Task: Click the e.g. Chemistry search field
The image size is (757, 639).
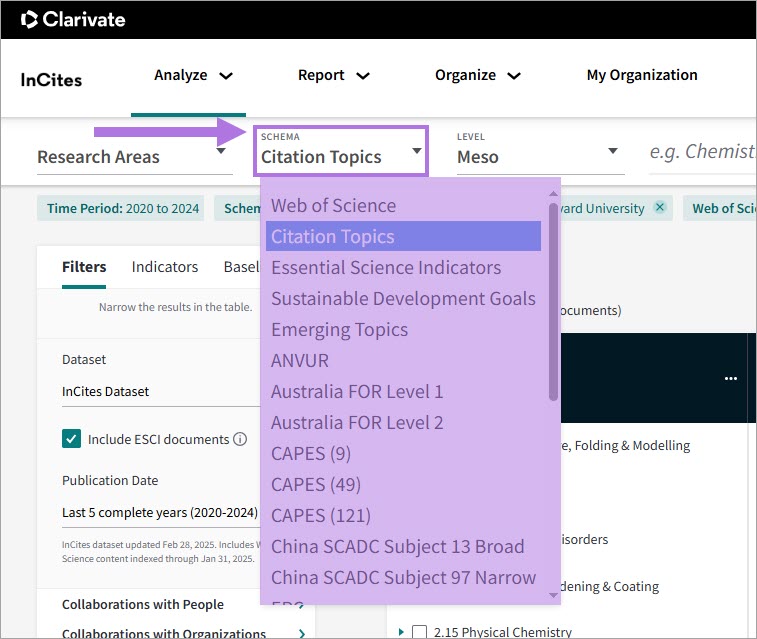Action: click(702, 152)
